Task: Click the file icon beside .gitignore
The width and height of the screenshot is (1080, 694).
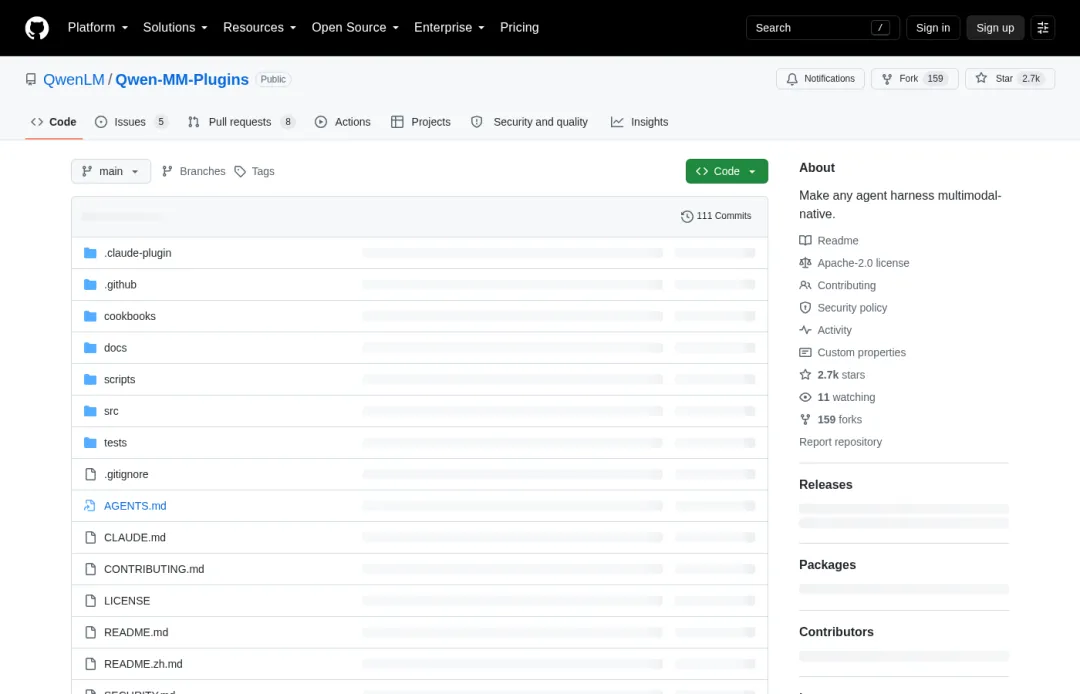Action: coord(90,474)
